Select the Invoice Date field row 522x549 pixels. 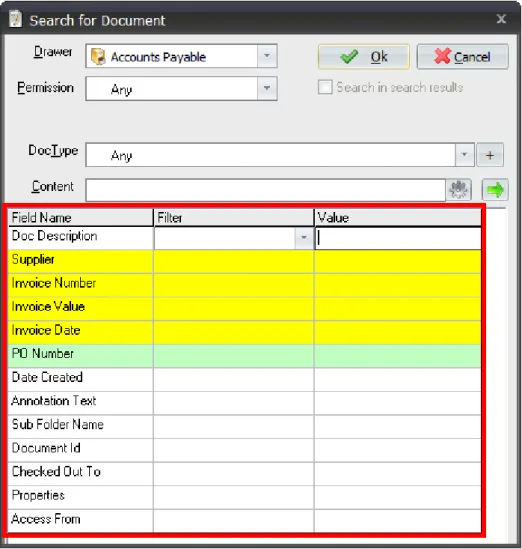coord(244,332)
